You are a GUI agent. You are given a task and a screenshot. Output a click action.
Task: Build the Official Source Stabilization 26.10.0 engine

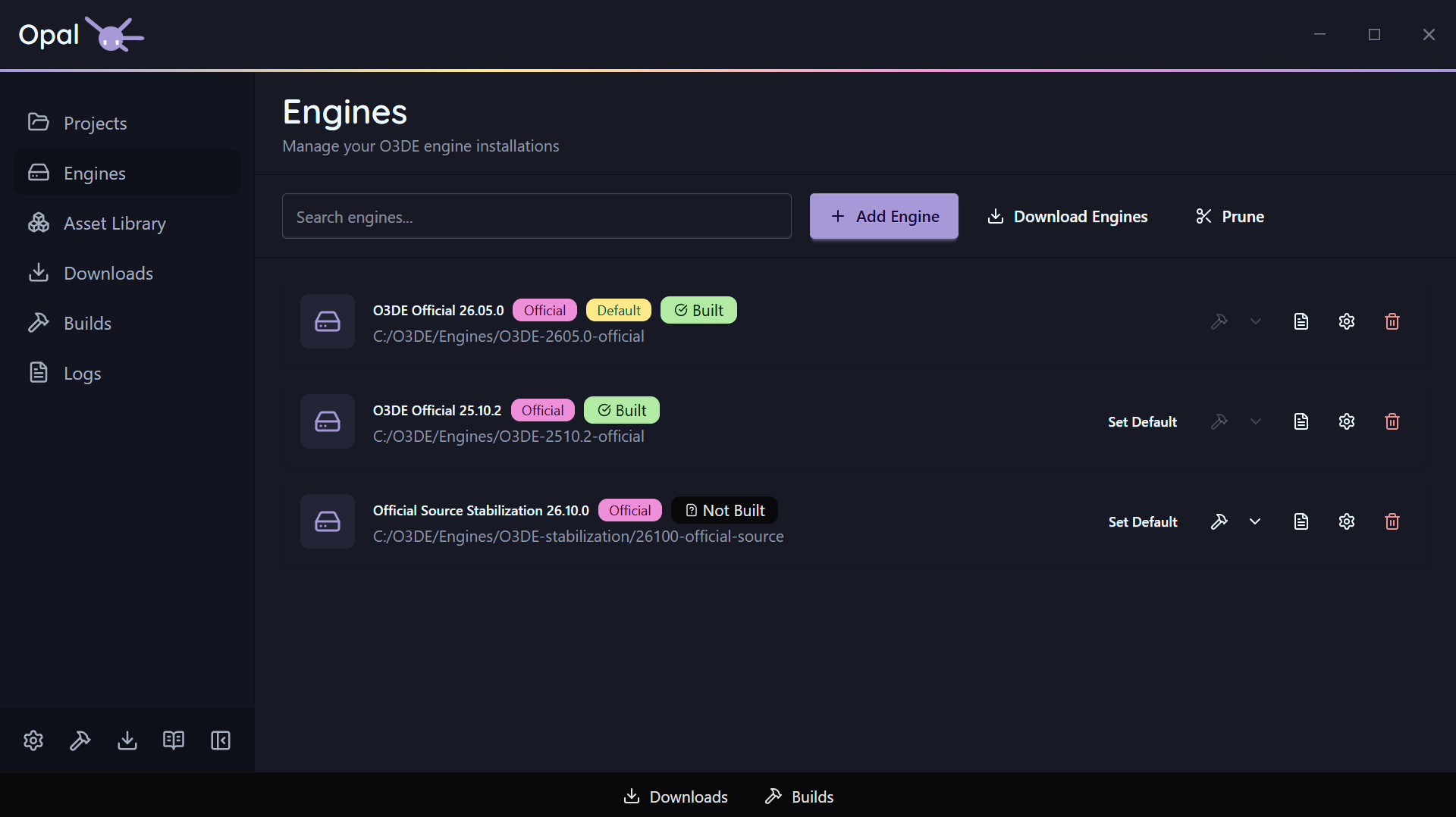(1219, 521)
